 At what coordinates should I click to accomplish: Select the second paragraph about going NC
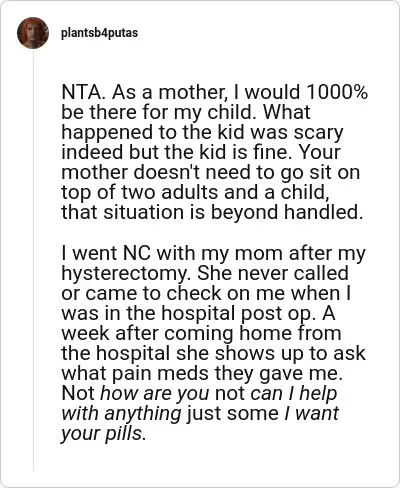(x=214, y=343)
